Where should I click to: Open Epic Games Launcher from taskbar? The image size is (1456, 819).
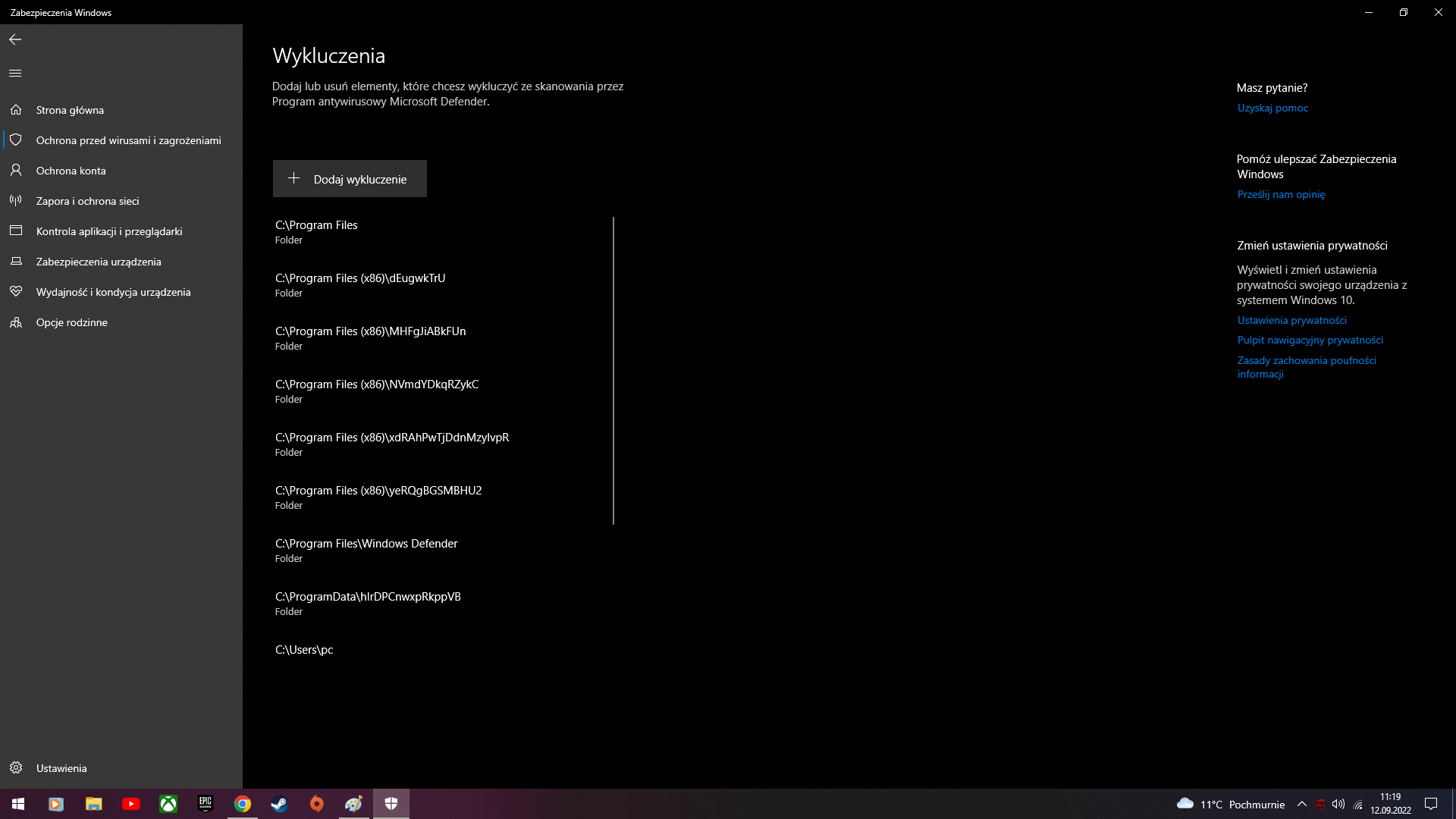click(x=205, y=804)
